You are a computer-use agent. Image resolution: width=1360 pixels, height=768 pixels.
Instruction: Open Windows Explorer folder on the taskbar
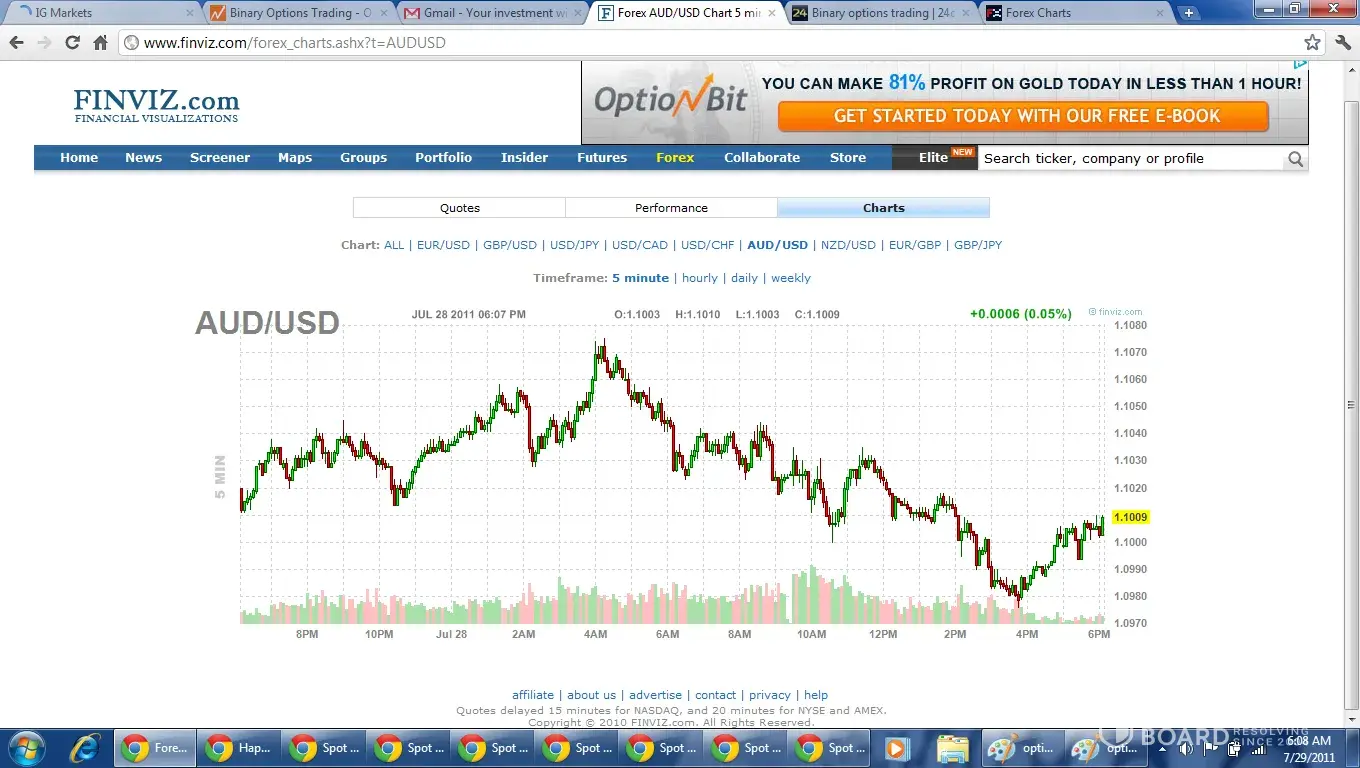point(953,748)
